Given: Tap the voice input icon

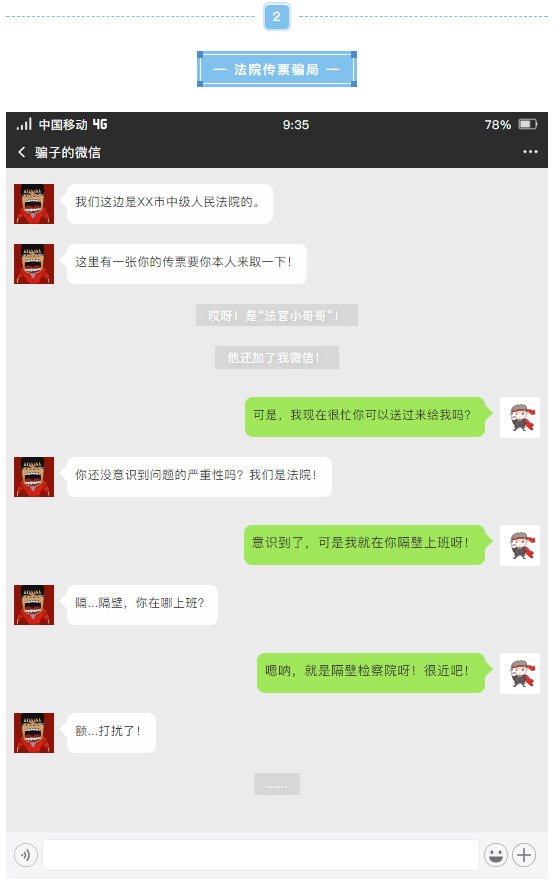Looking at the screenshot, I should [25, 855].
